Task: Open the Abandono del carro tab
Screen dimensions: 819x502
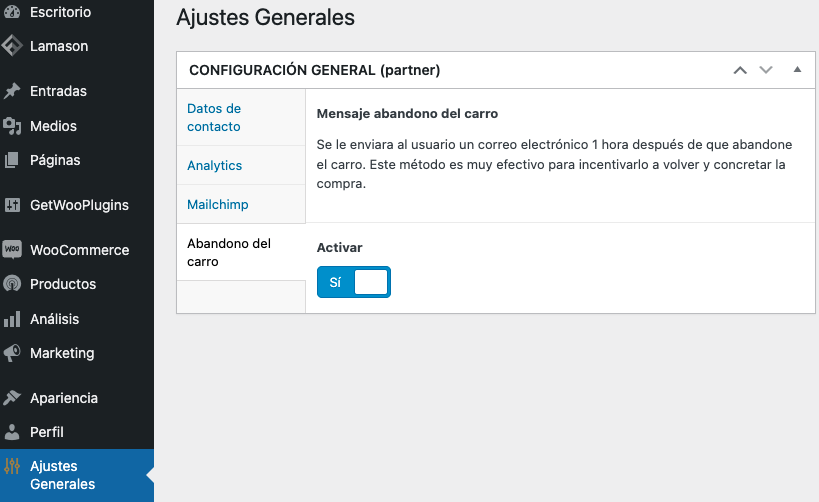Action: (x=229, y=252)
